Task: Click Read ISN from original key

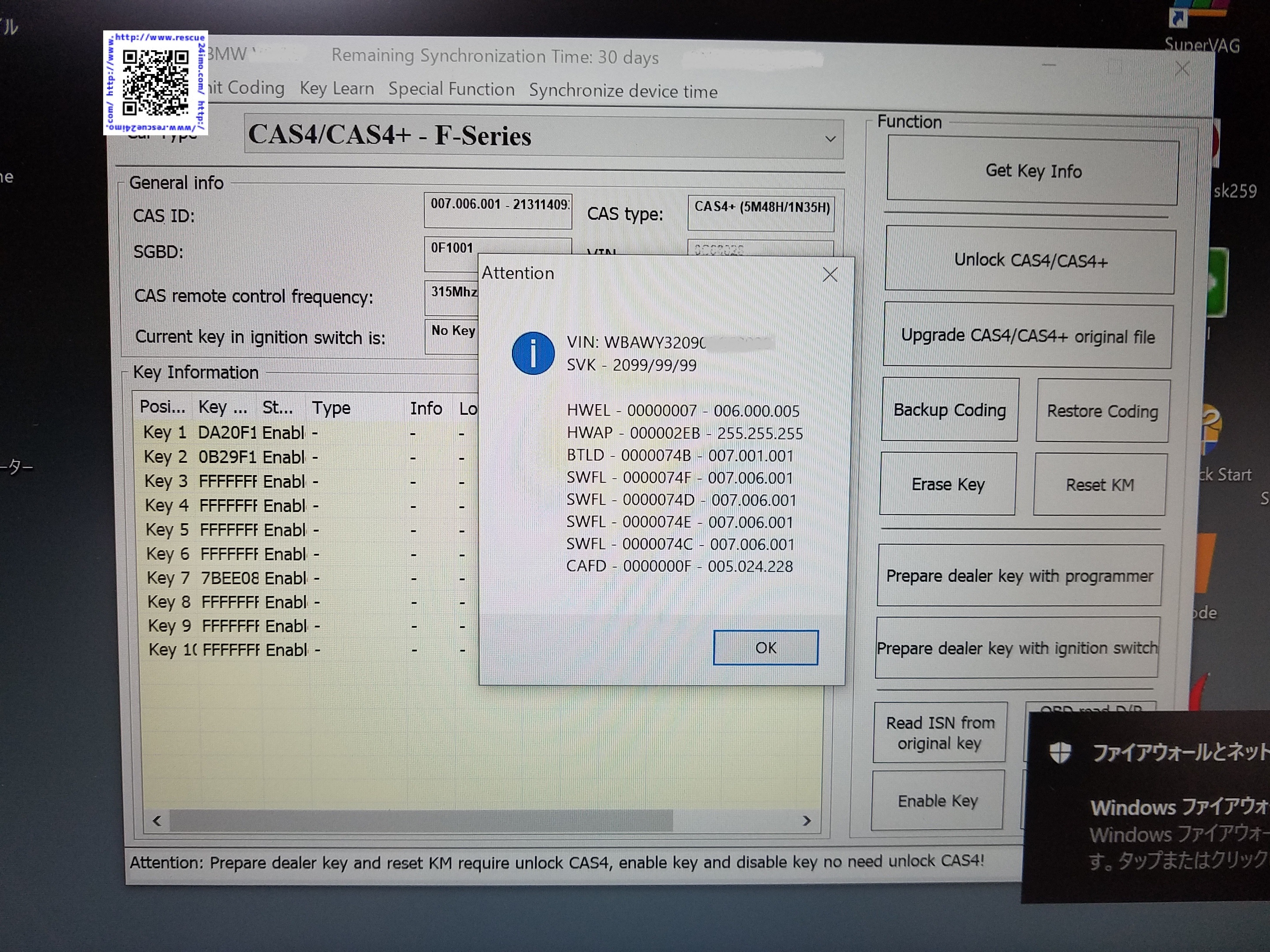Action: click(940, 732)
